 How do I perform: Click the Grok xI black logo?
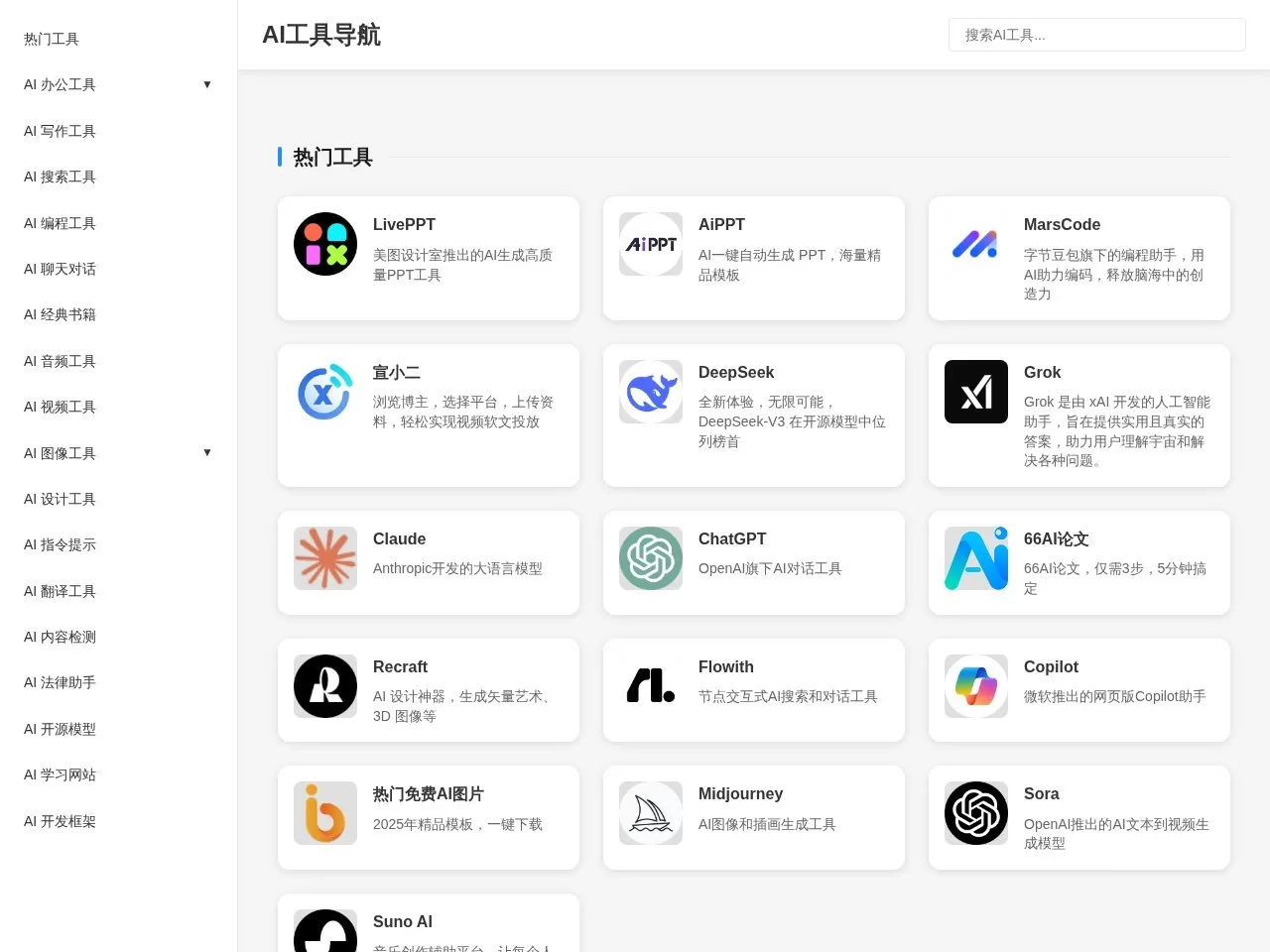[x=976, y=392]
